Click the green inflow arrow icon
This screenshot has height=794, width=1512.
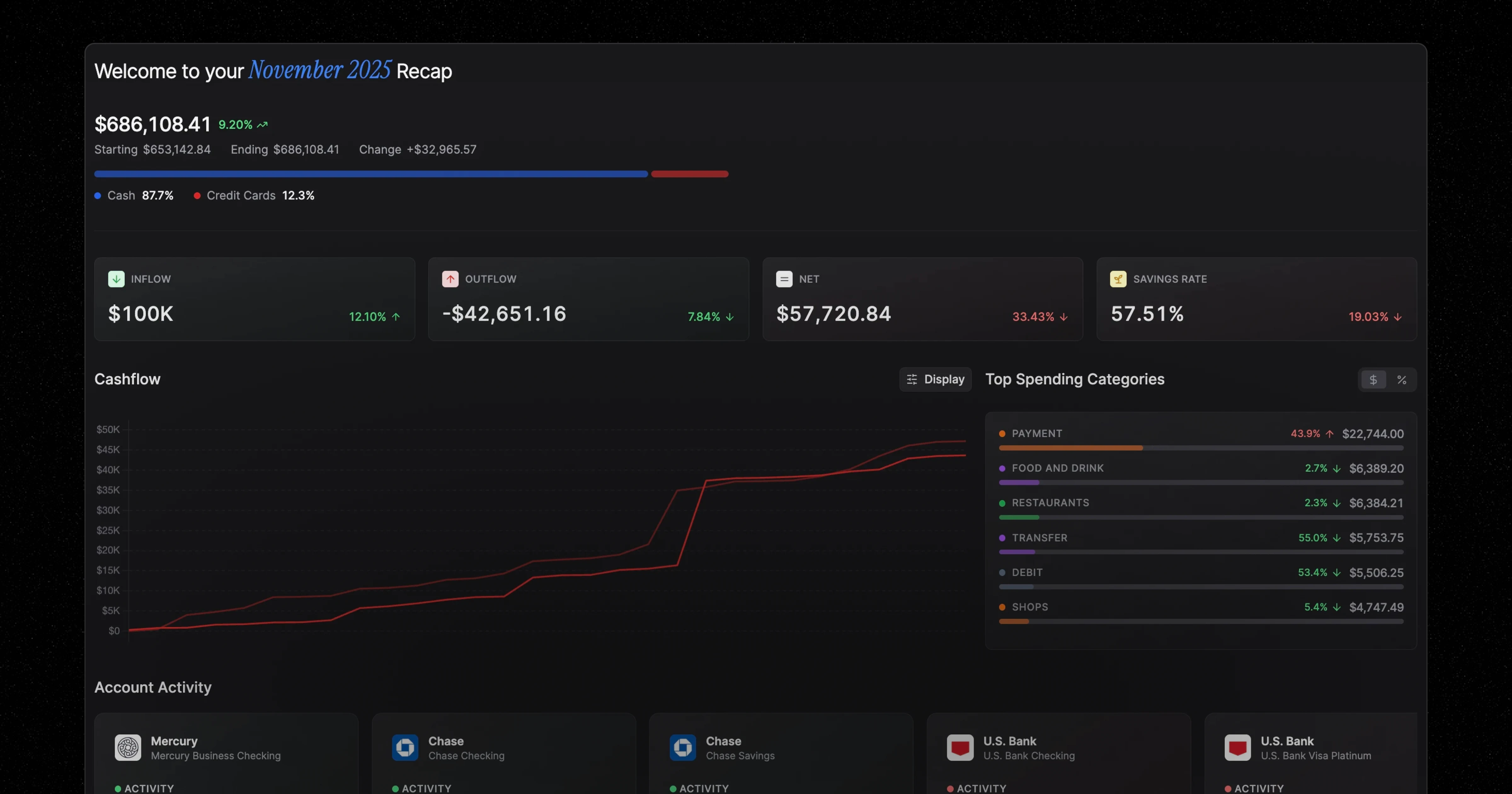116,279
